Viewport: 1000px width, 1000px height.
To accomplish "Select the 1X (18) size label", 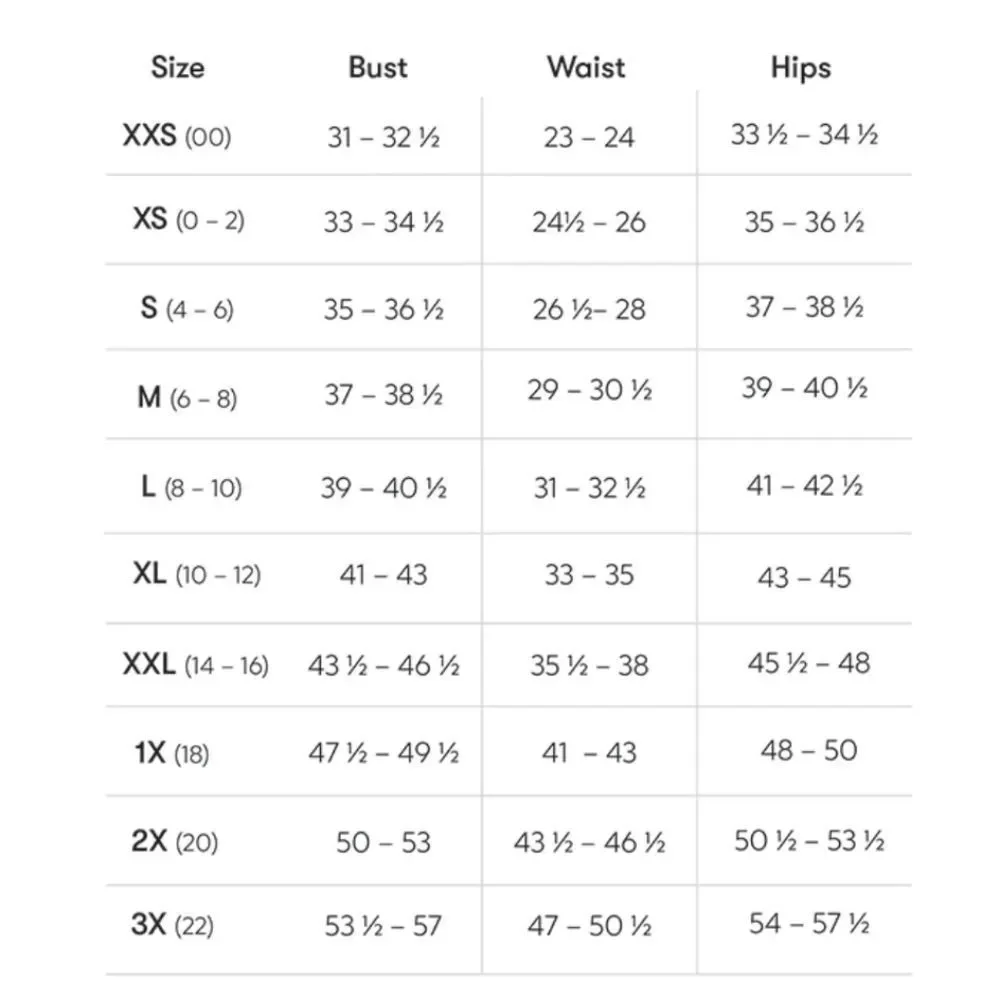I will 172,753.
